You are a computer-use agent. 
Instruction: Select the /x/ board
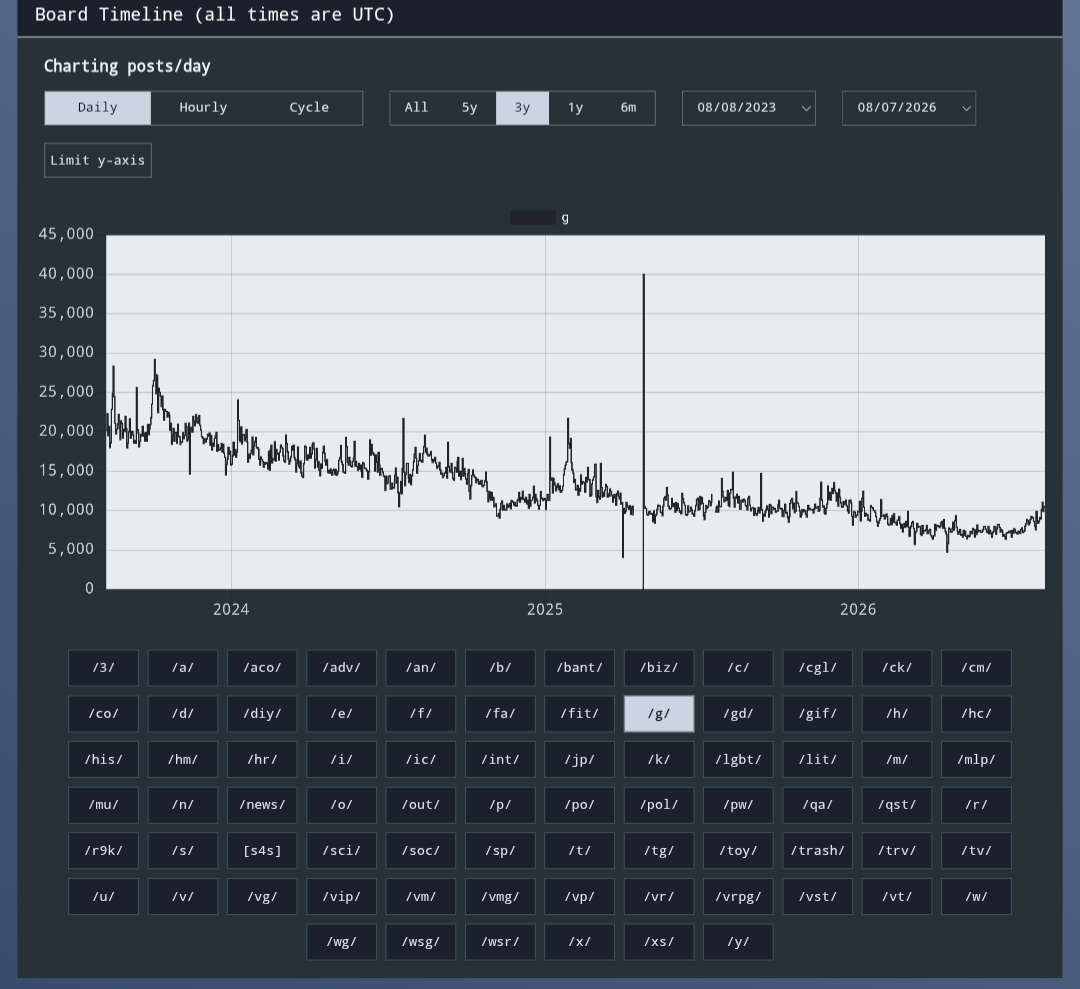(579, 942)
